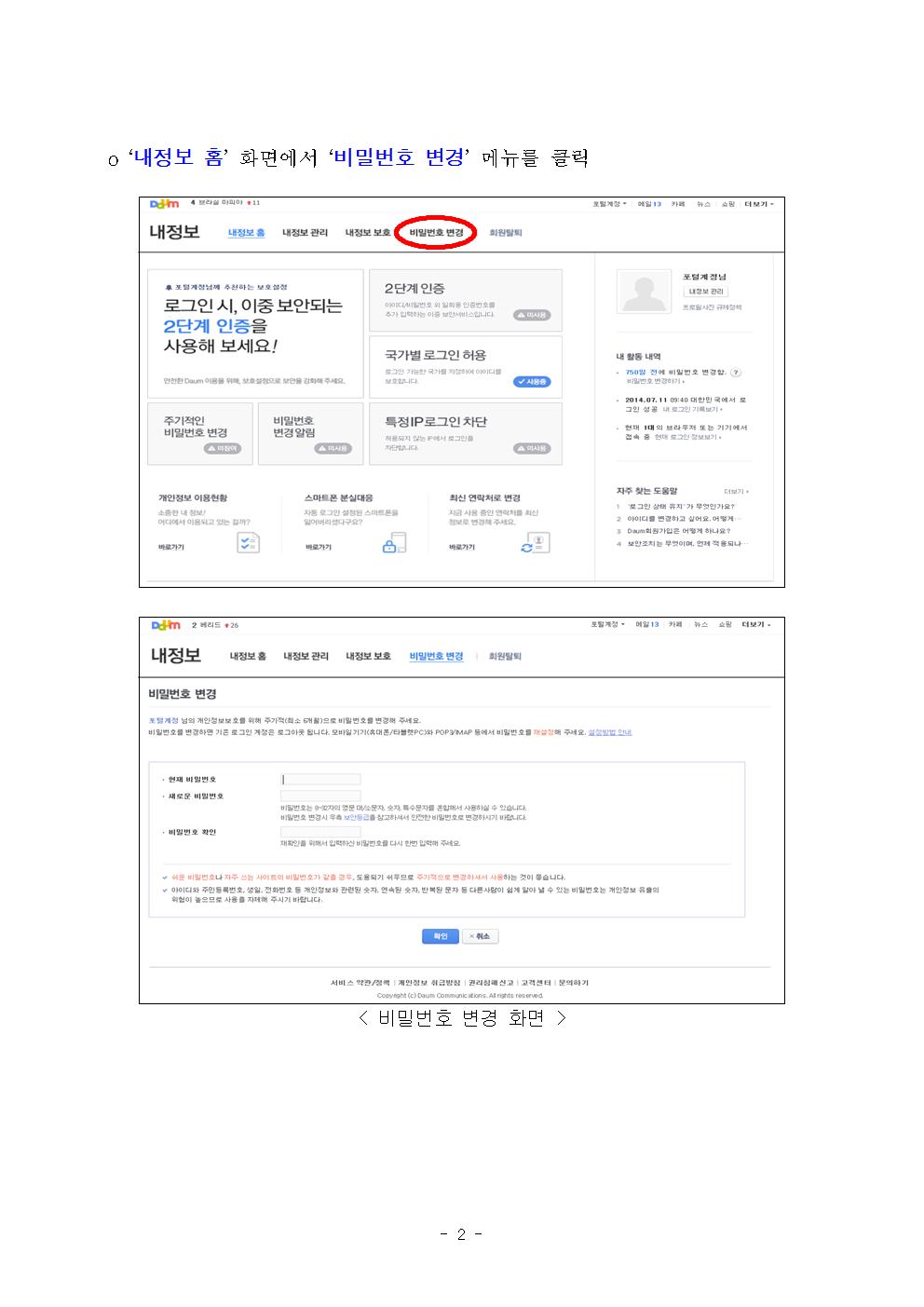Click the profile avatar placeholder image
This screenshot has width=924, height=1307.
(644, 292)
